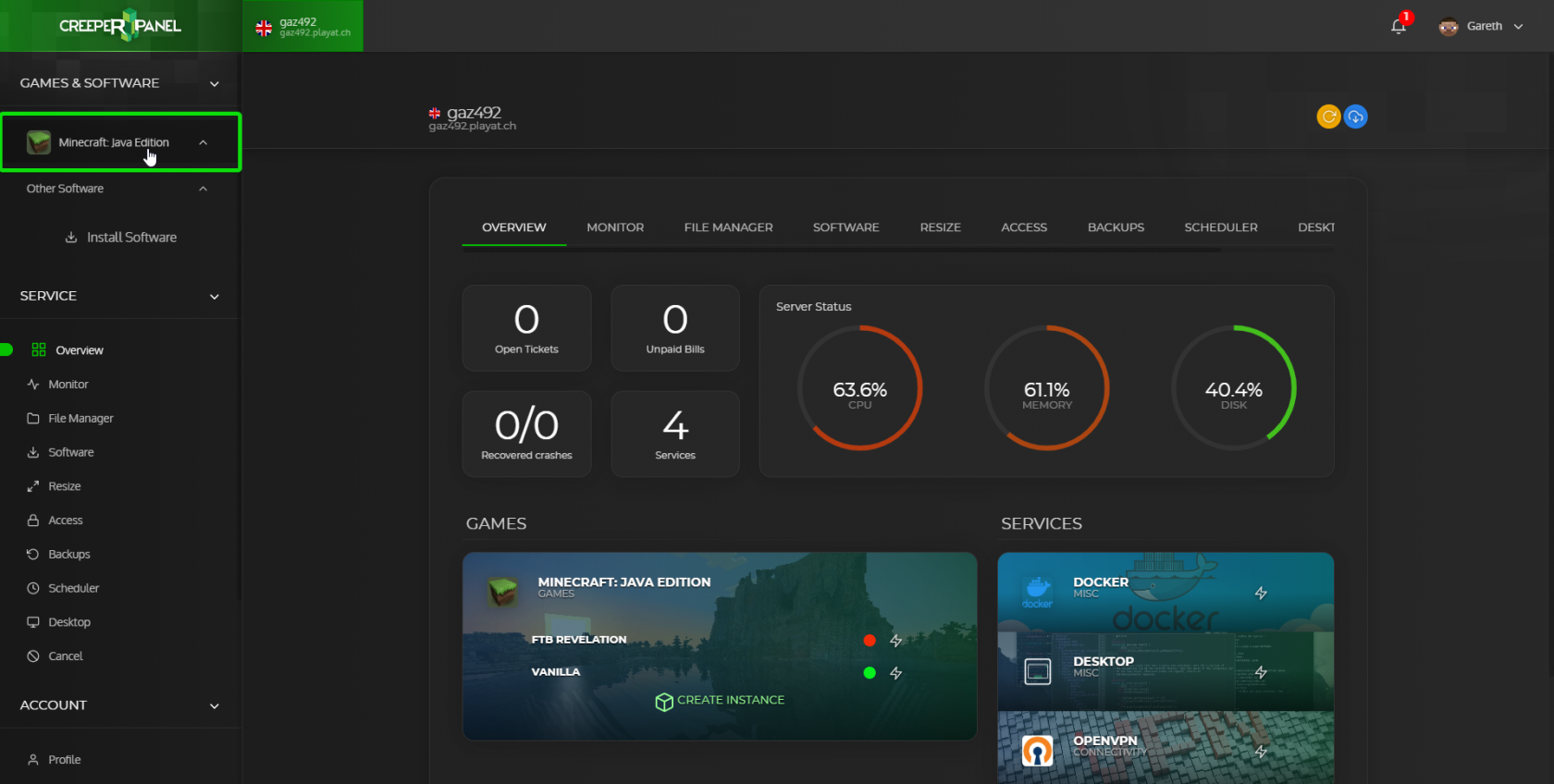1554x784 pixels.
Task: Click the green status dot for Vanilla
Action: pyautogui.click(x=869, y=673)
